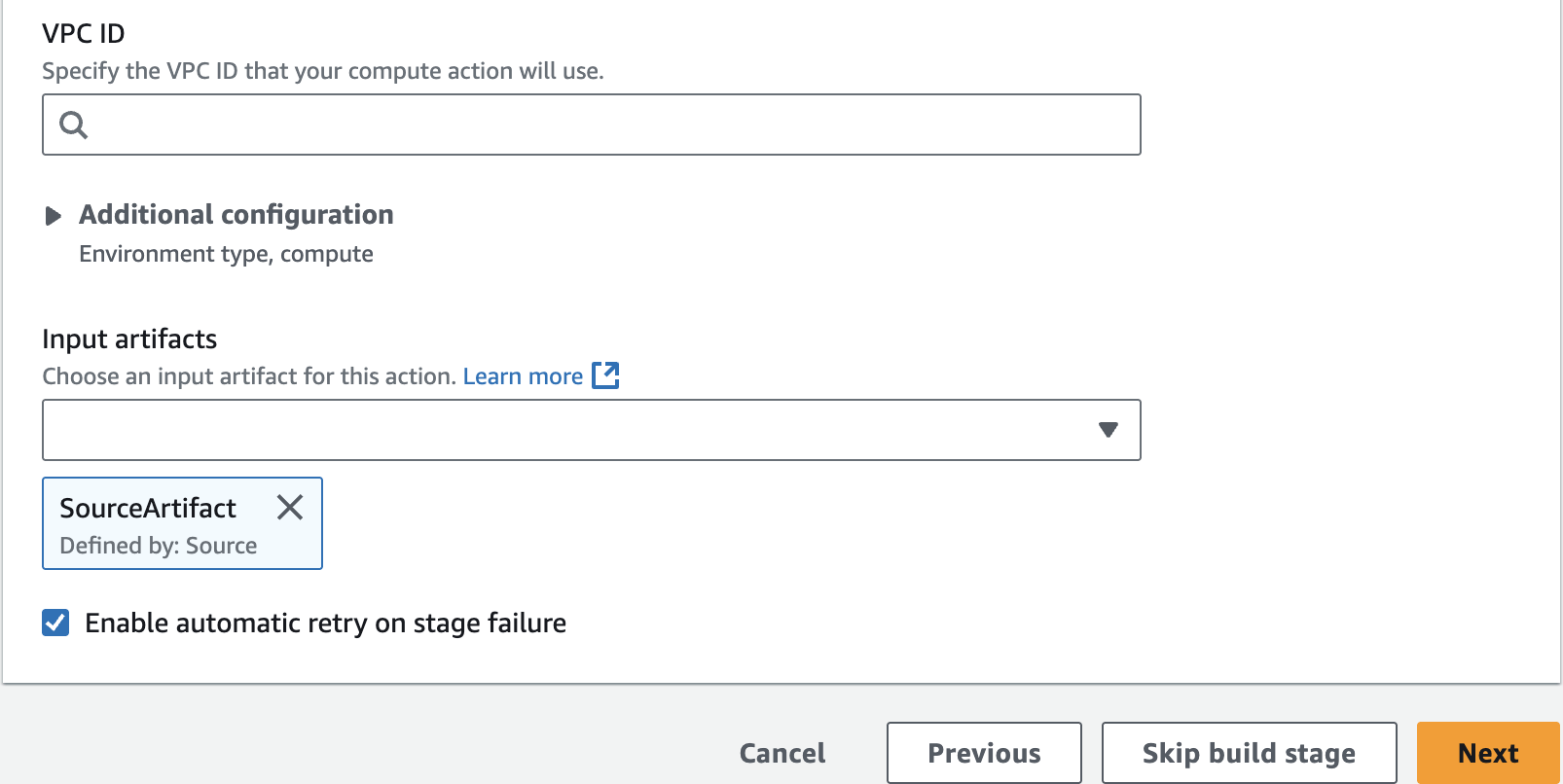The height and width of the screenshot is (784, 1563).
Task: Go to the Next step
Action: pyautogui.click(x=1488, y=753)
